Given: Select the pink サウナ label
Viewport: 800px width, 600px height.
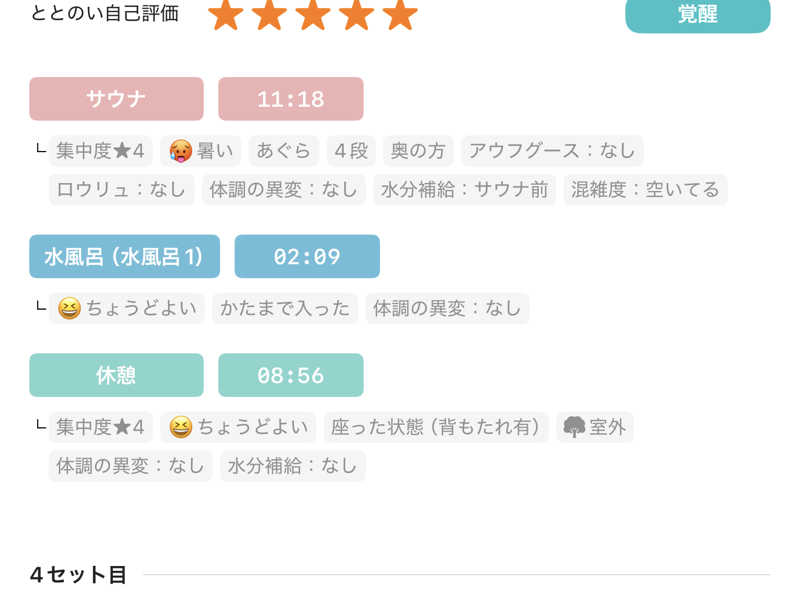Looking at the screenshot, I should (116, 99).
